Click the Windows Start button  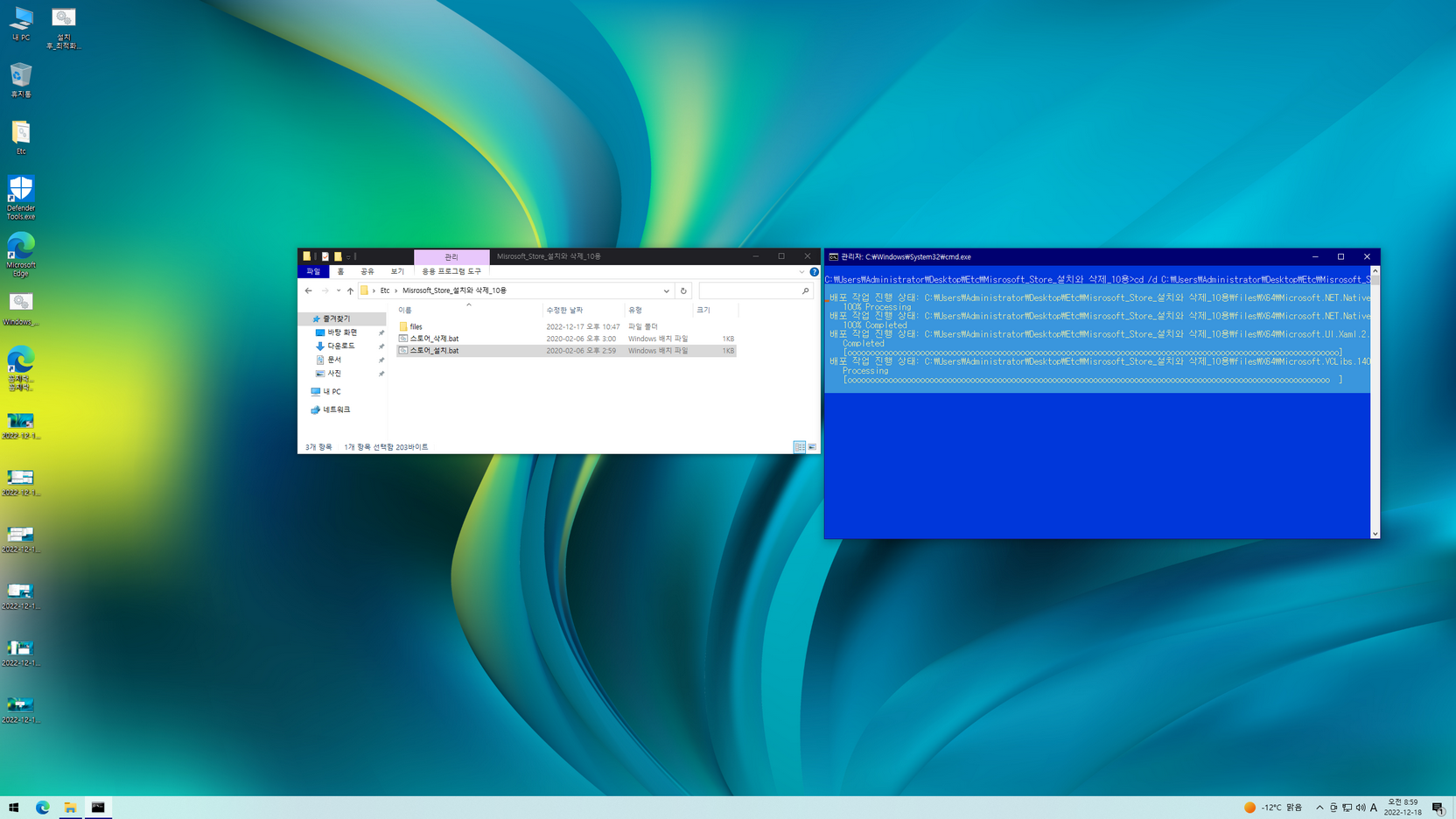(14, 808)
